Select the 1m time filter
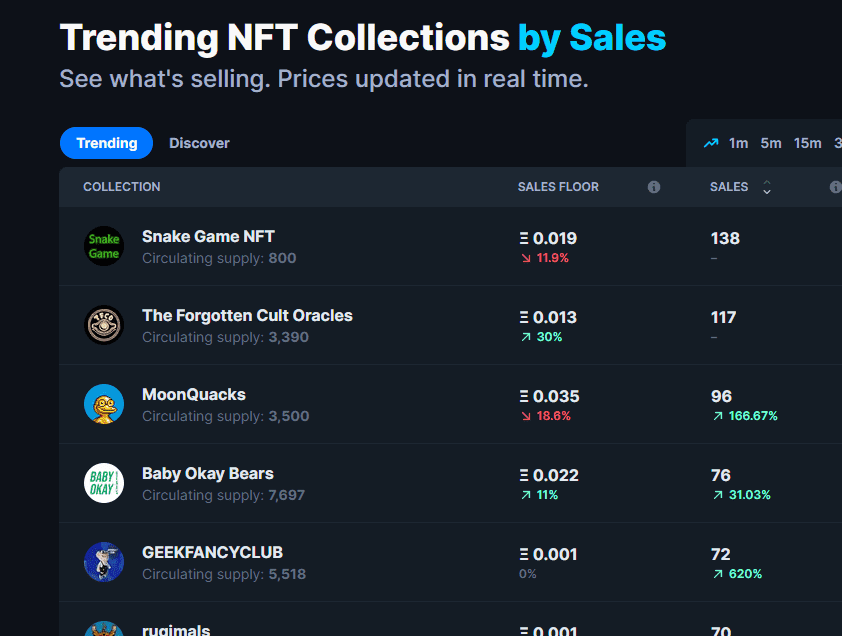This screenshot has width=842, height=636. [738, 143]
